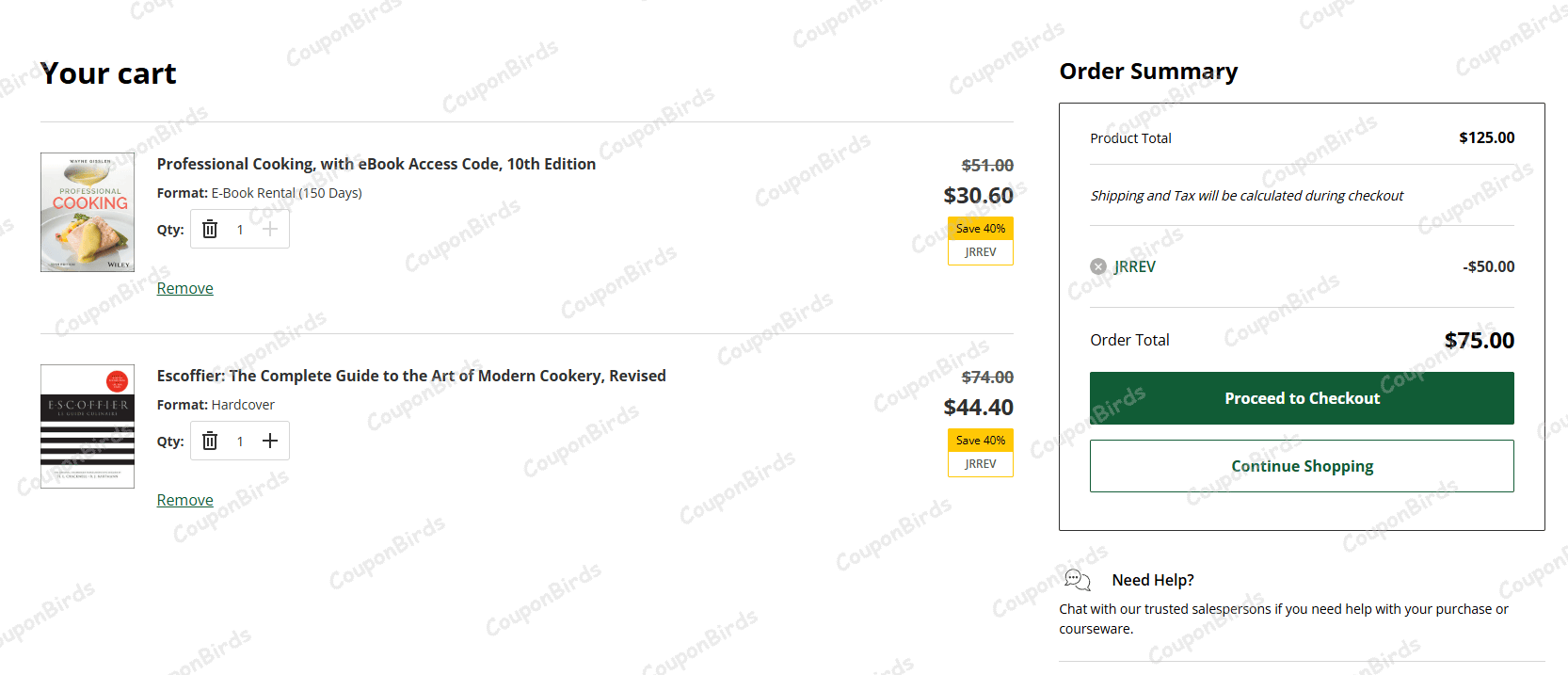
Task: Click the Need Help? heading
Action: pyautogui.click(x=1153, y=580)
